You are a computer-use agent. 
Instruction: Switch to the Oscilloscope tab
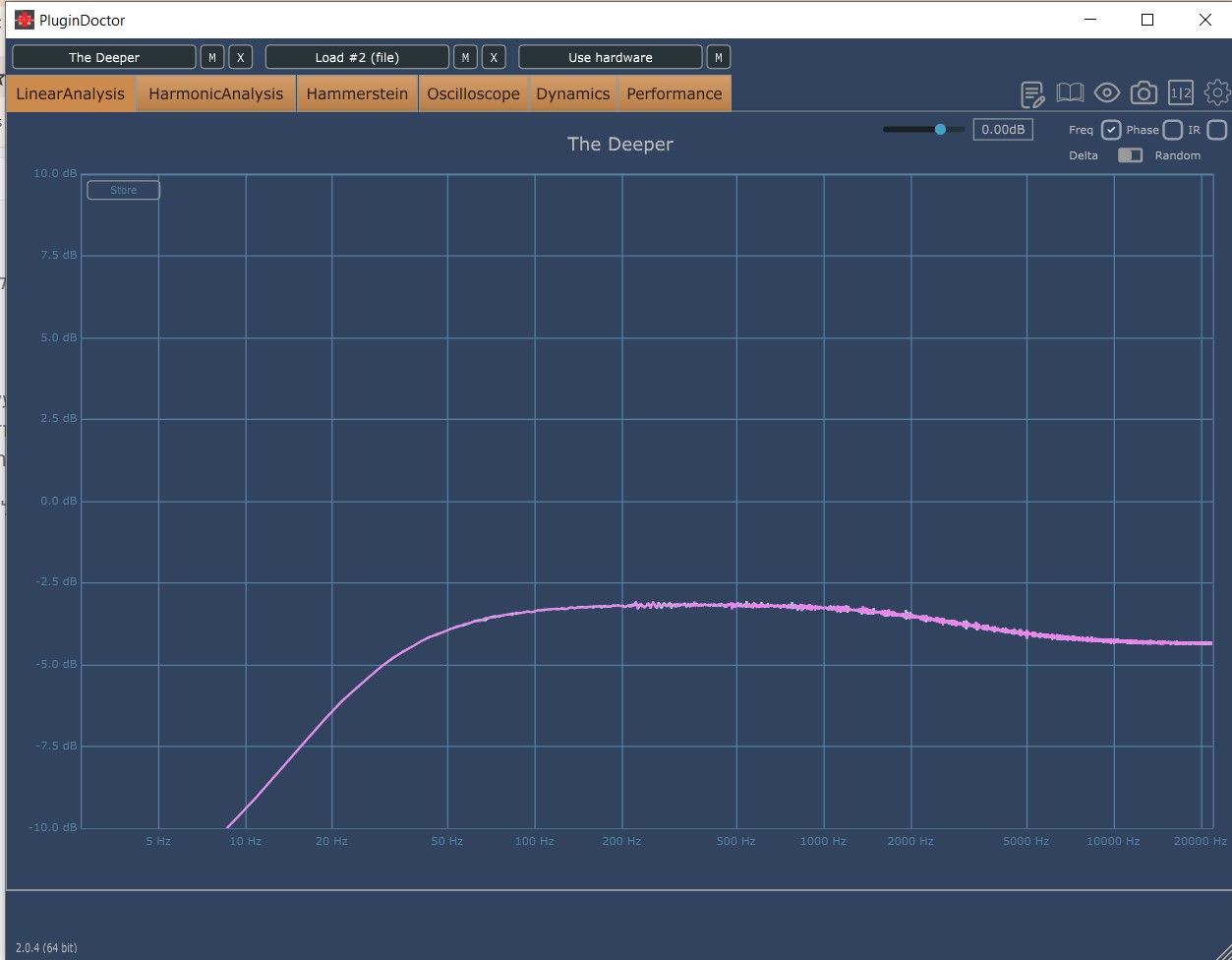[473, 93]
